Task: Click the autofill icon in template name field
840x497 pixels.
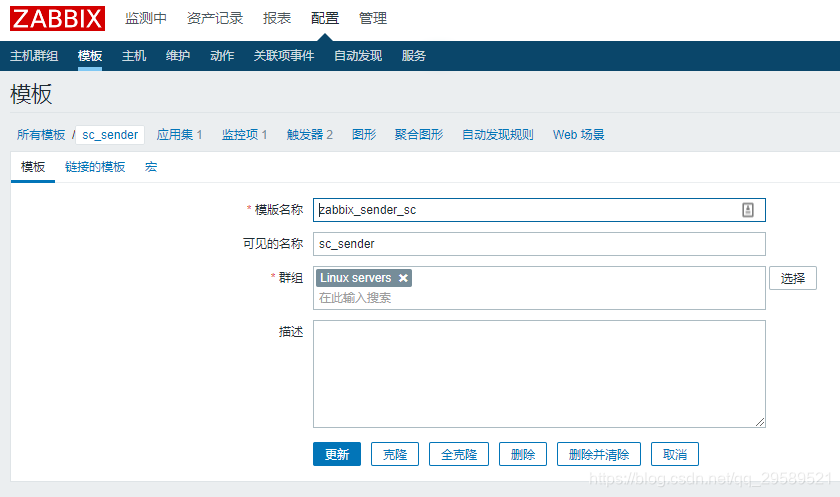Action: [748, 210]
